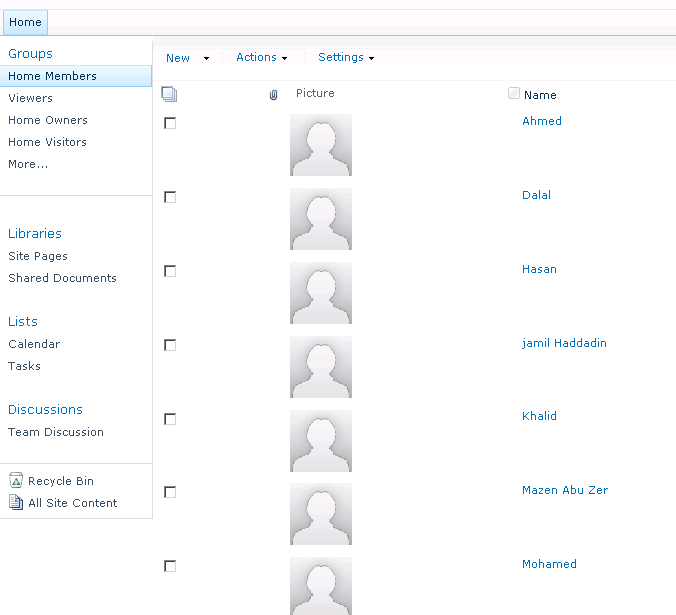Viewport: 676px width, 615px height.
Task: Click Dalal's profile picture placeholder
Action: point(321,219)
